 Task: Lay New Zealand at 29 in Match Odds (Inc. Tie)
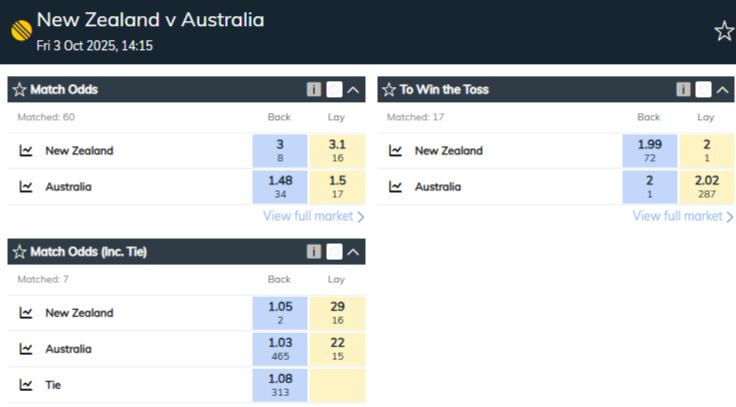point(337,313)
